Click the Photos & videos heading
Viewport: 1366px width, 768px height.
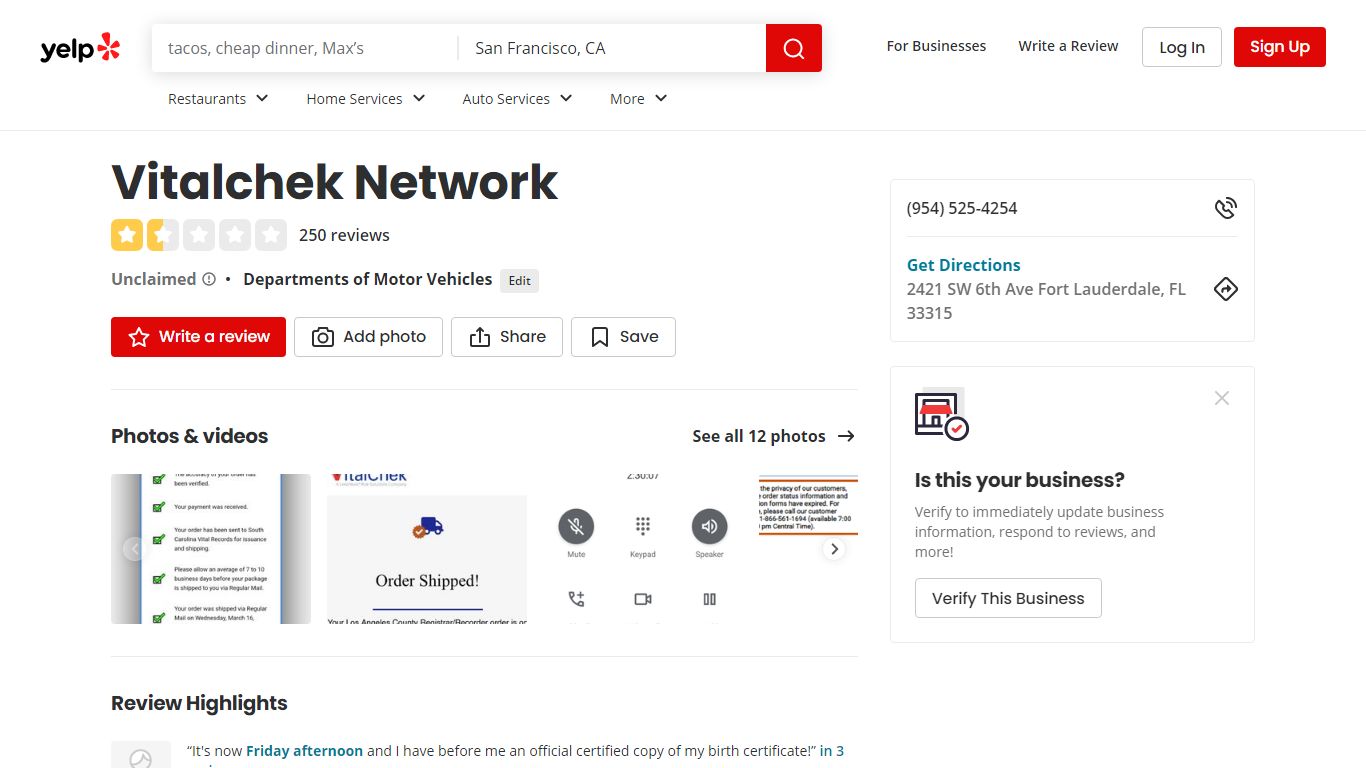click(x=190, y=436)
